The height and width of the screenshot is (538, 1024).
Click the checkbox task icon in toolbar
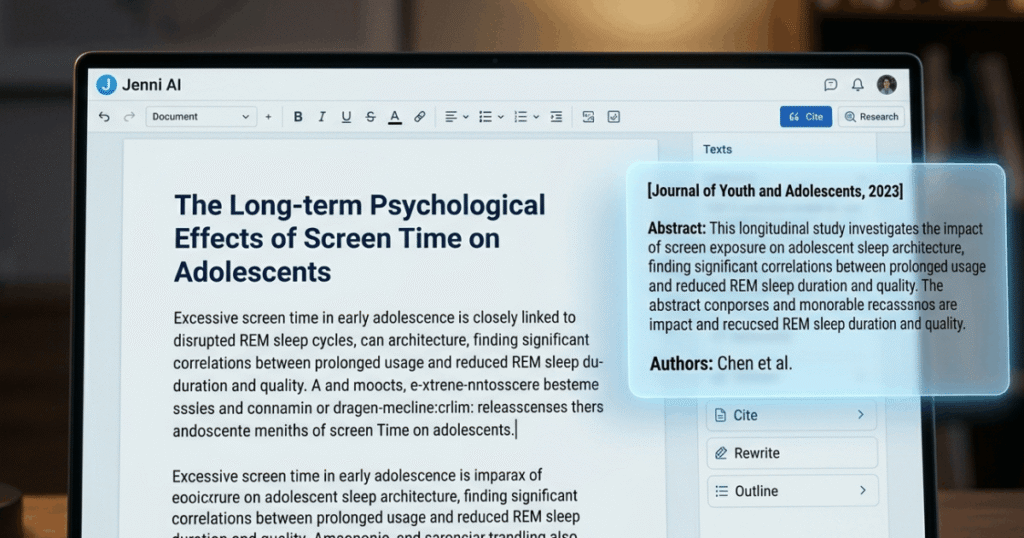coord(614,117)
